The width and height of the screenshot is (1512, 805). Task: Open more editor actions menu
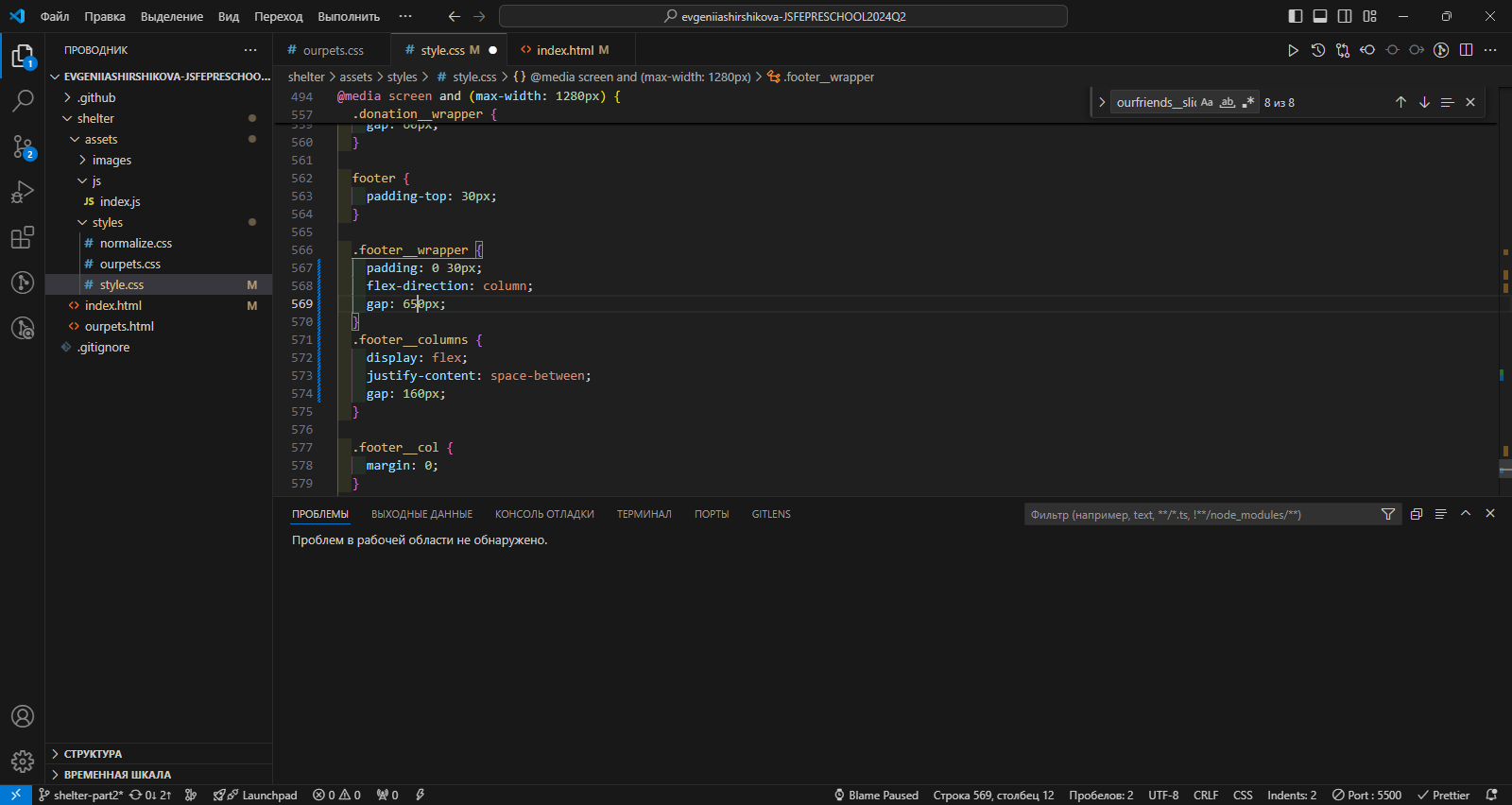click(1490, 50)
